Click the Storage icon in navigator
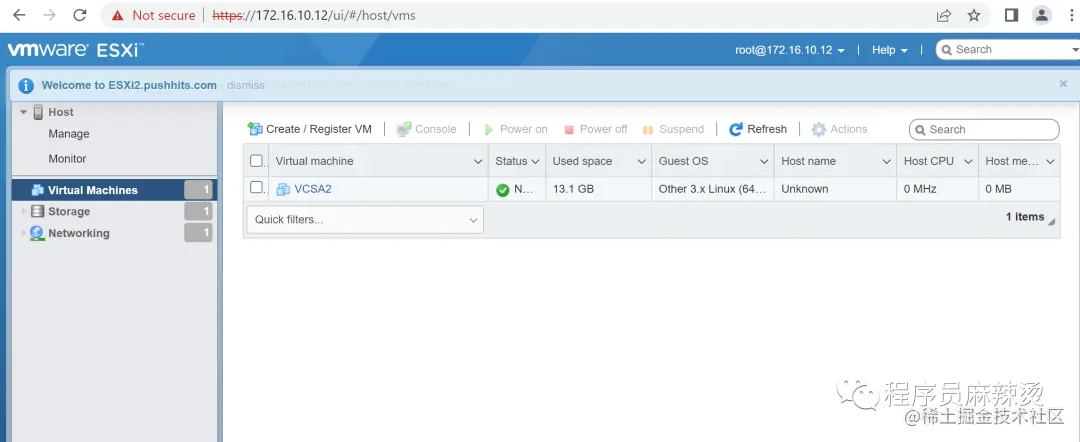Viewport: 1080px width, 442px height. 37,211
